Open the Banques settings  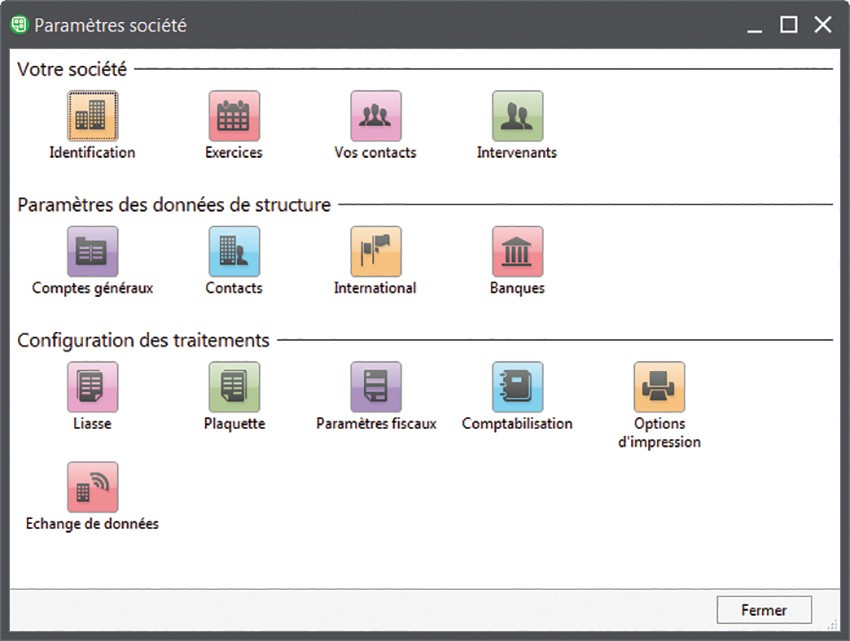click(517, 251)
